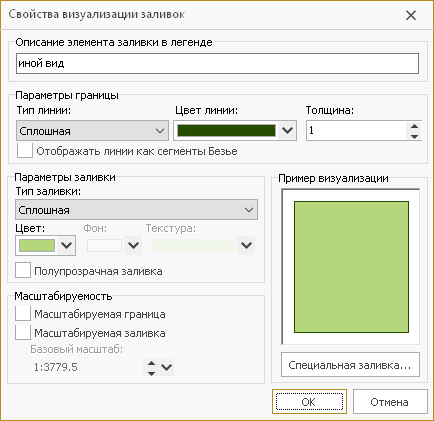
Task: Confirm with the OK button
Action: pos(309,402)
